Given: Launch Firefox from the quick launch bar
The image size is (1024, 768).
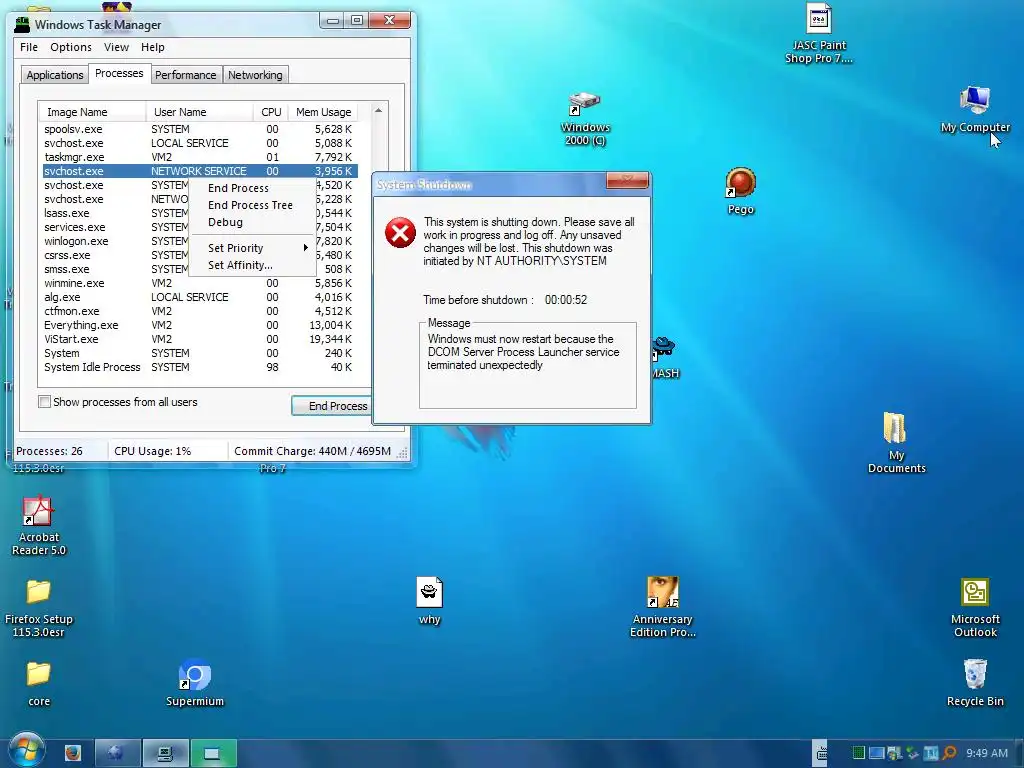Looking at the screenshot, I should tap(73, 754).
